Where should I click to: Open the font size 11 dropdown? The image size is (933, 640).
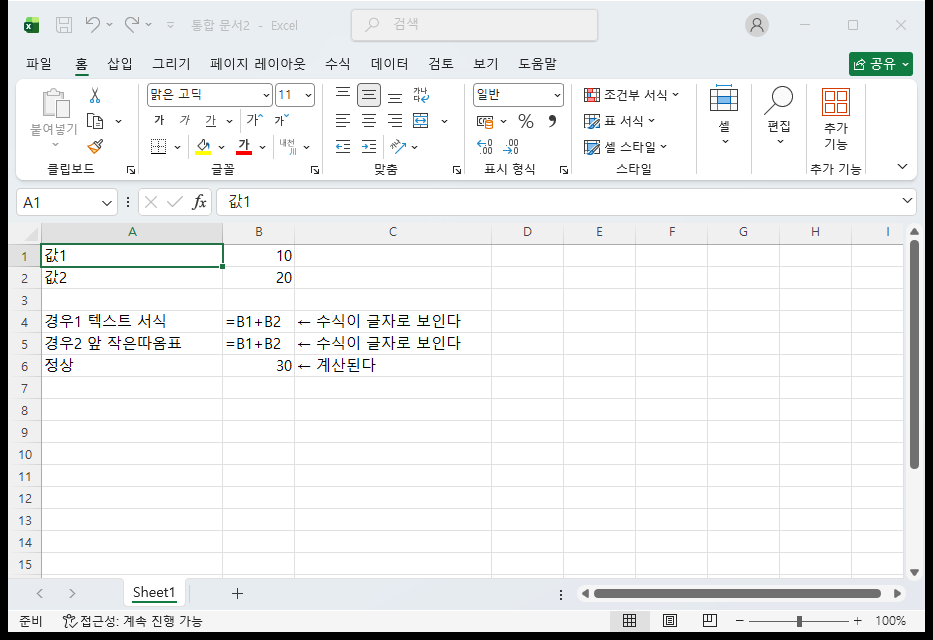308,95
